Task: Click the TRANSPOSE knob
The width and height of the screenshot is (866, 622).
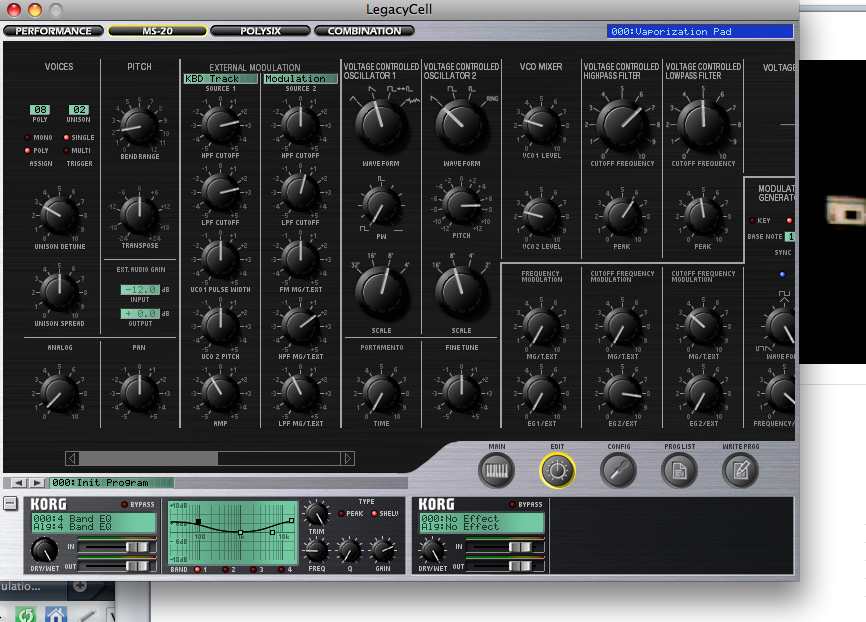Action: [139, 214]
